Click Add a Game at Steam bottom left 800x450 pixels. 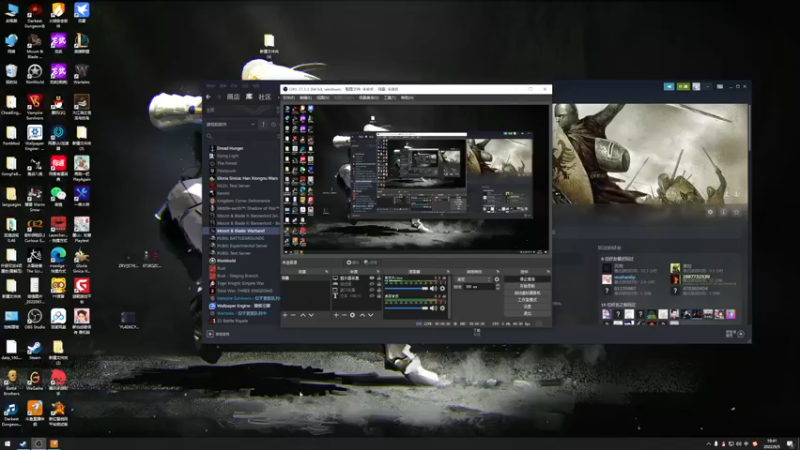tap(218, 334)
